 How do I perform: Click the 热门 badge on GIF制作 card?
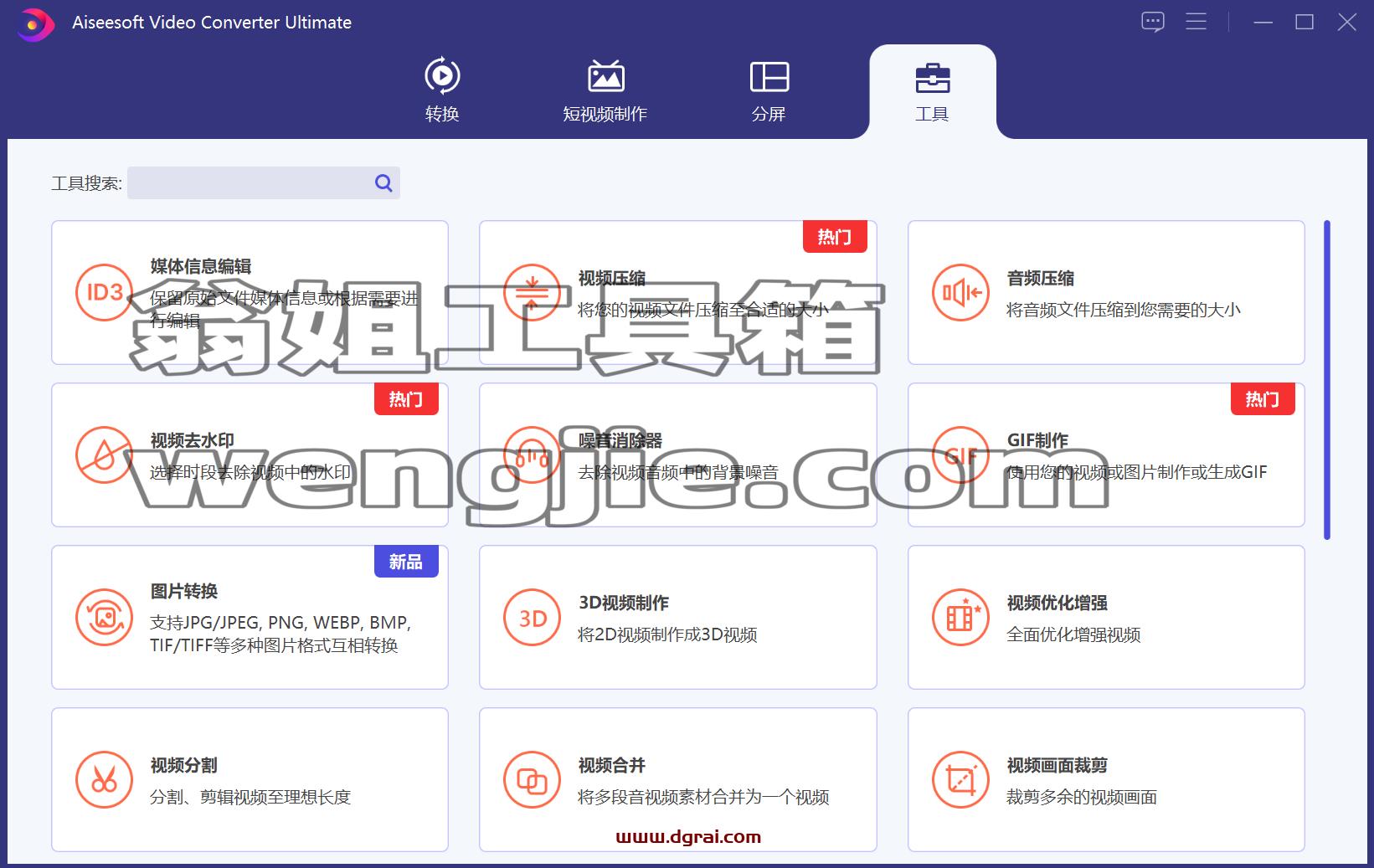[1263, 399]
